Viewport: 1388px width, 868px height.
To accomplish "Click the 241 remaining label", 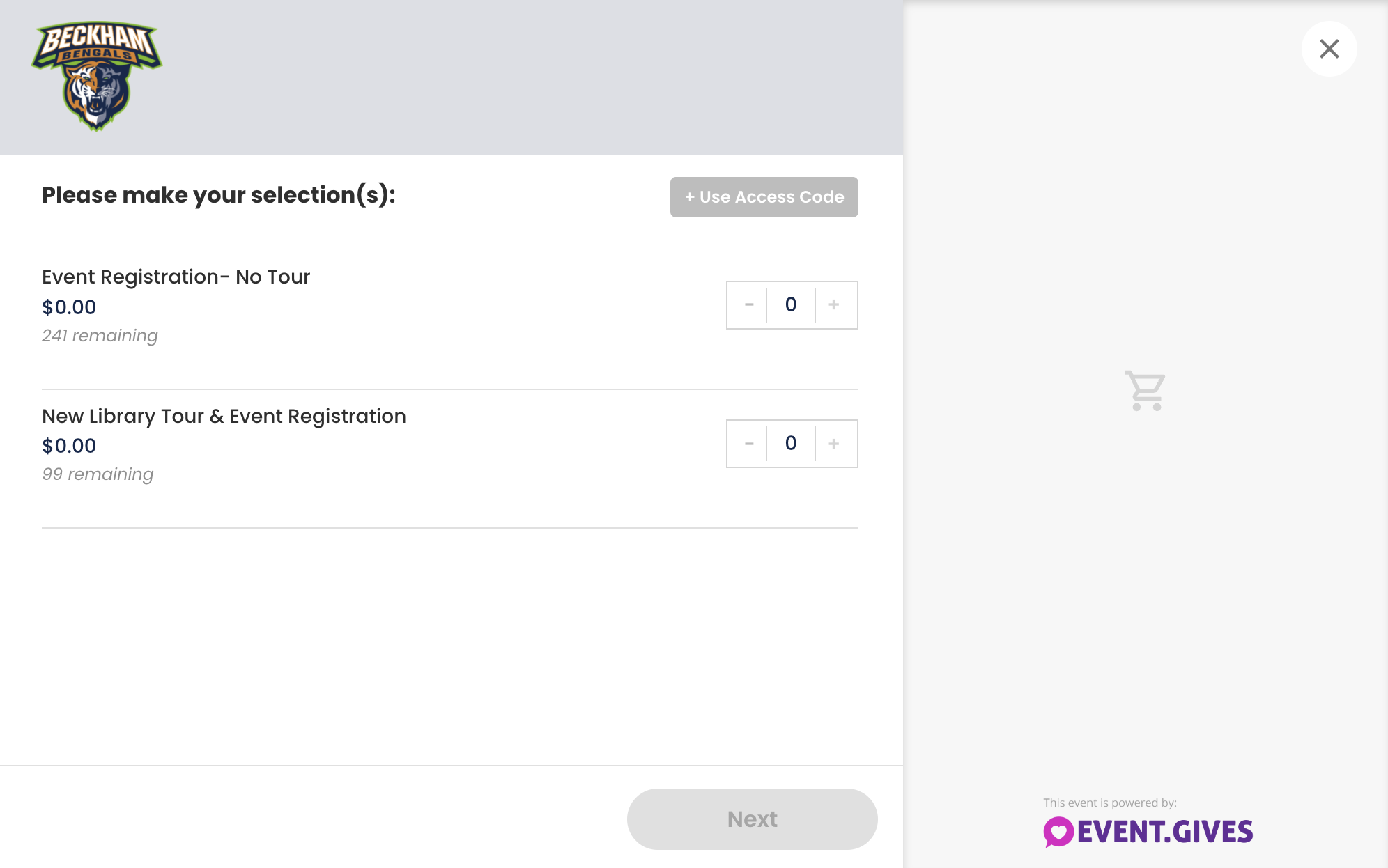I will [x=100, y=336].
